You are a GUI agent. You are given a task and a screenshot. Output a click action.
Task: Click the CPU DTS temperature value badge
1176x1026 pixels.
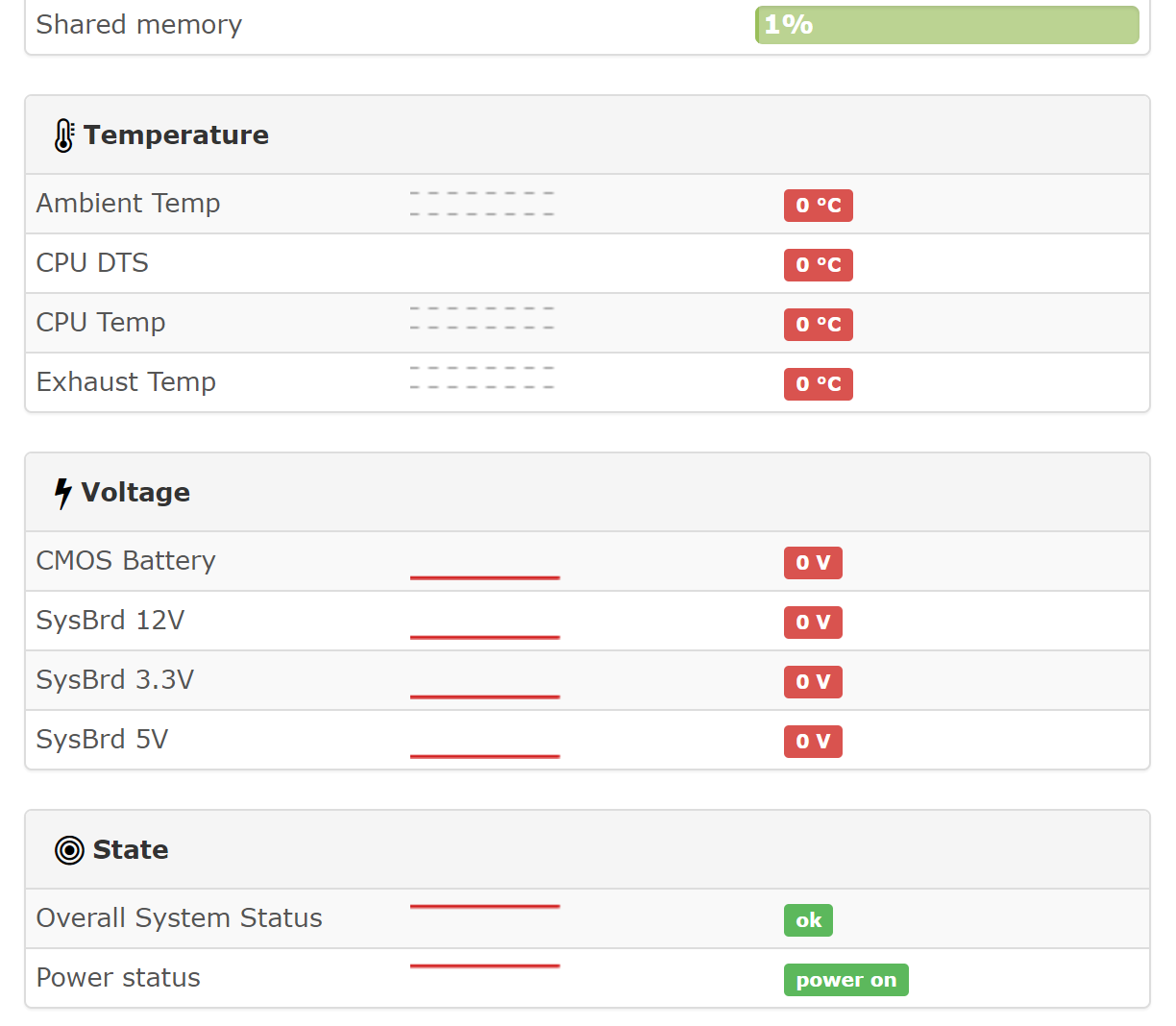coord(818,264)
